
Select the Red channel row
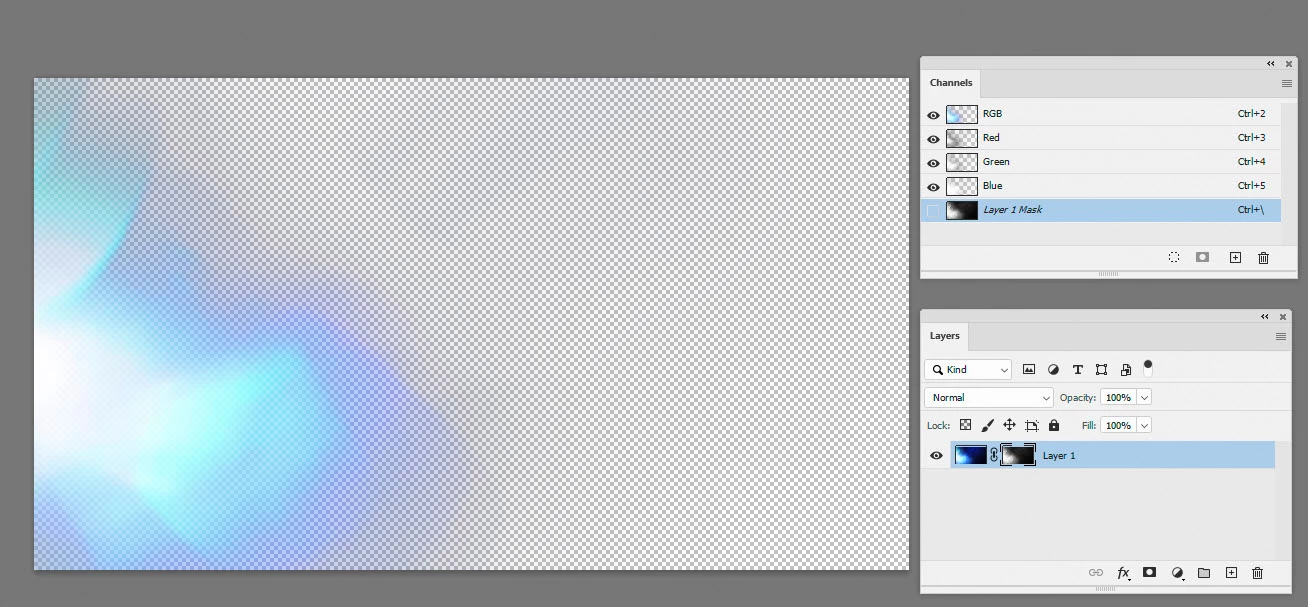(1101, 138)
